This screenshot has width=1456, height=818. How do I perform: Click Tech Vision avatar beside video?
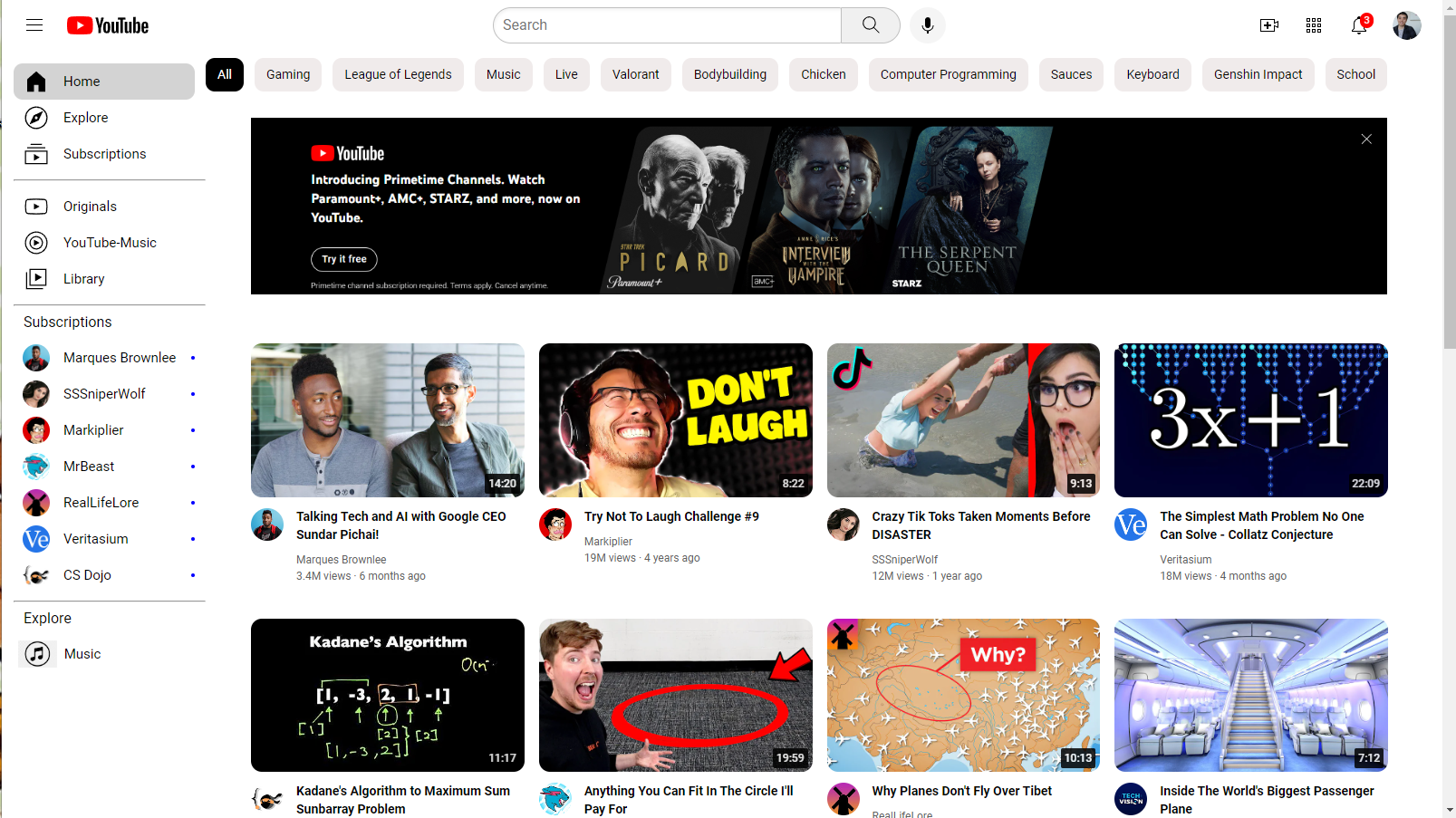1131,799
